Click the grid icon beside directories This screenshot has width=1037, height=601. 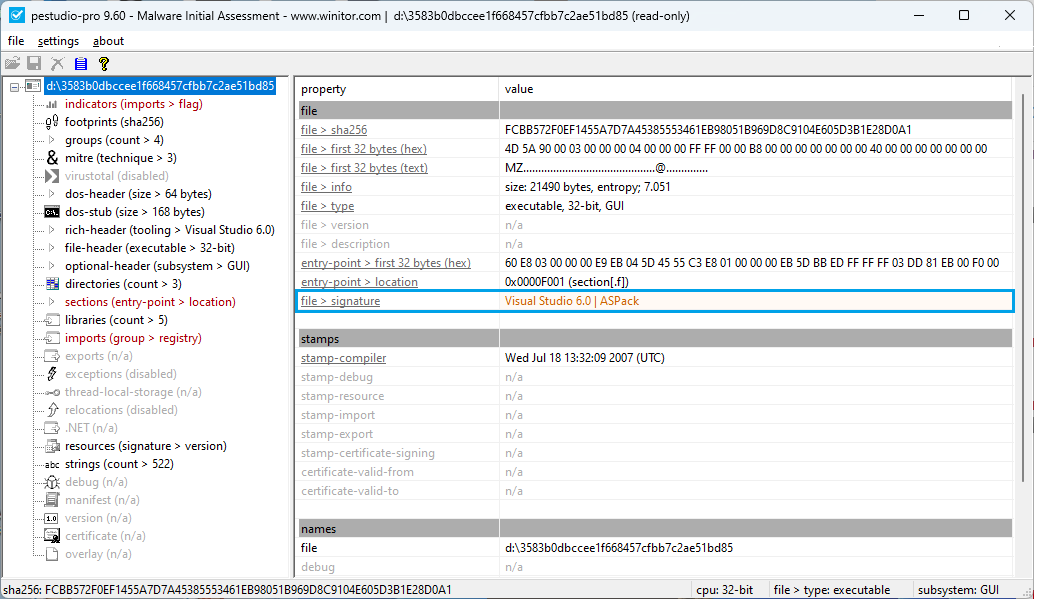coord(51,283)
